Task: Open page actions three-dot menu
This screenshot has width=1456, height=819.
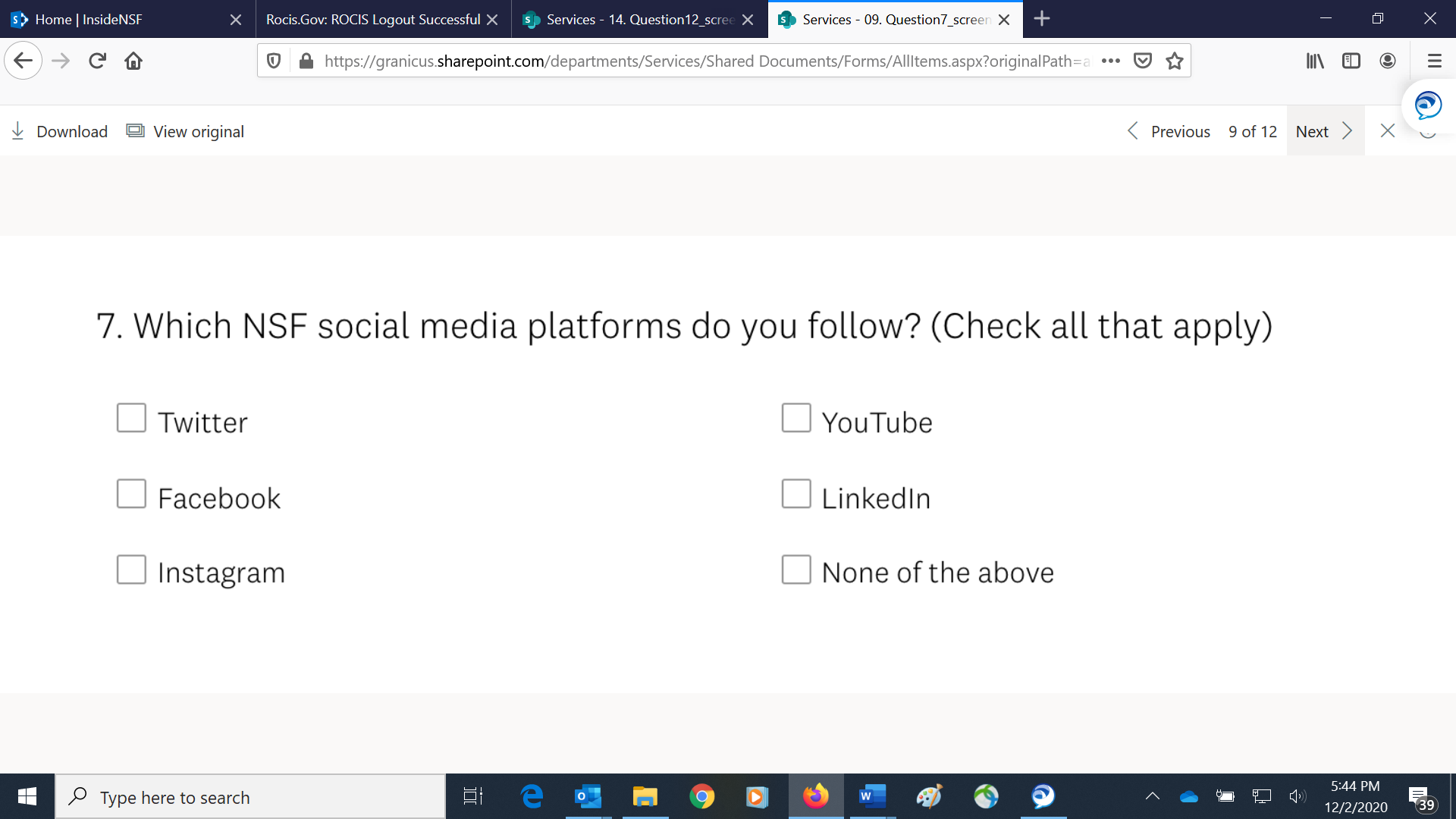Action: point(1111,61)
